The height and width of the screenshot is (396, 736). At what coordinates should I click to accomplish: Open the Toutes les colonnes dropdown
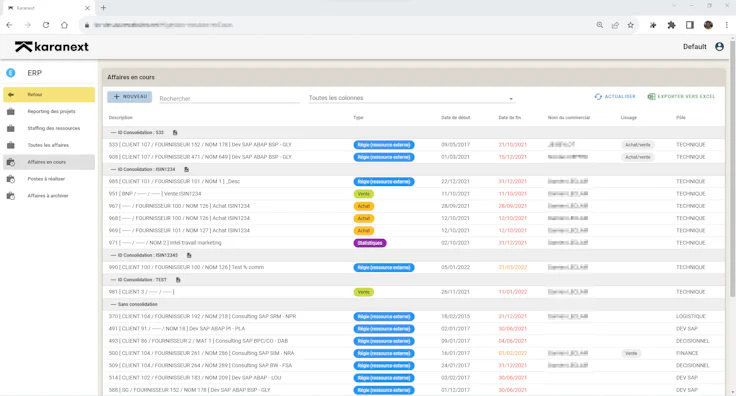click(412, 98)
